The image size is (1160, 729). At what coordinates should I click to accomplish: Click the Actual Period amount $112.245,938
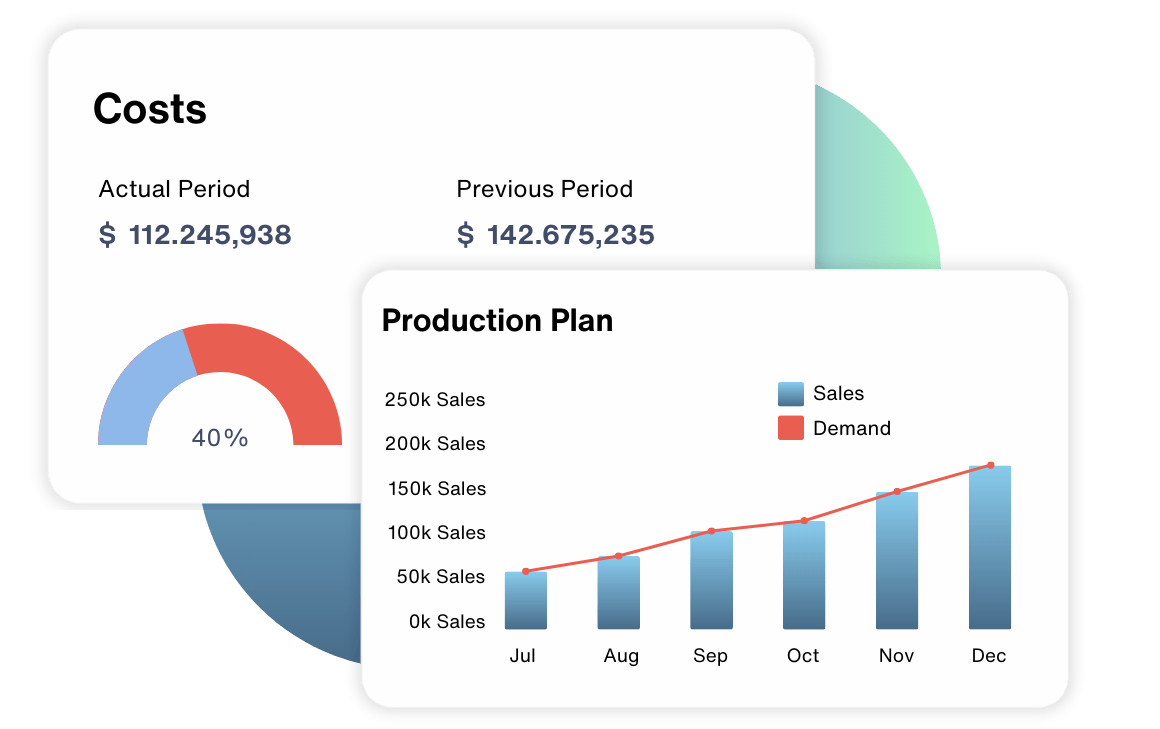[x=195, y=235]
